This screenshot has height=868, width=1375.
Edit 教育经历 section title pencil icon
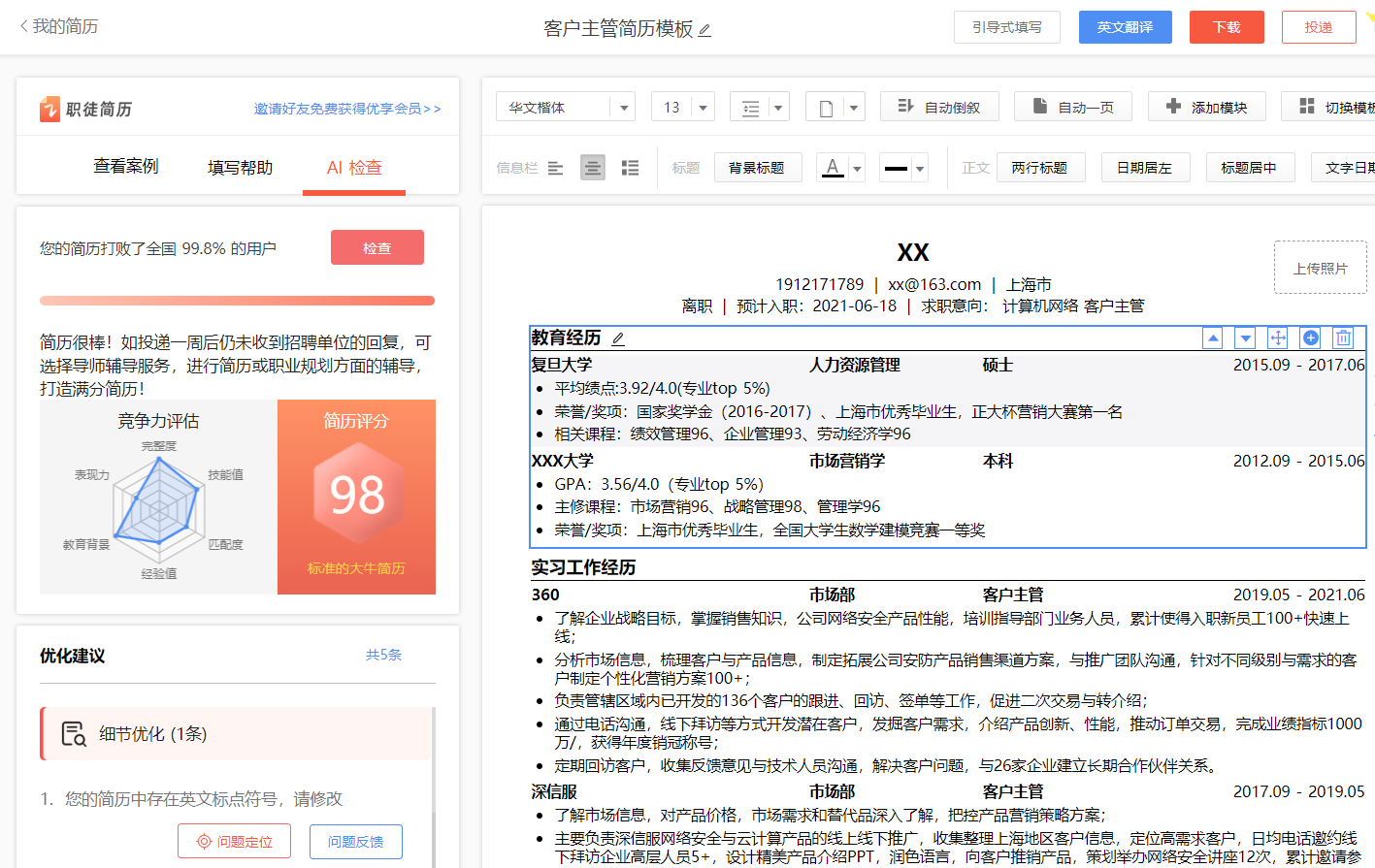coord(618,338)
